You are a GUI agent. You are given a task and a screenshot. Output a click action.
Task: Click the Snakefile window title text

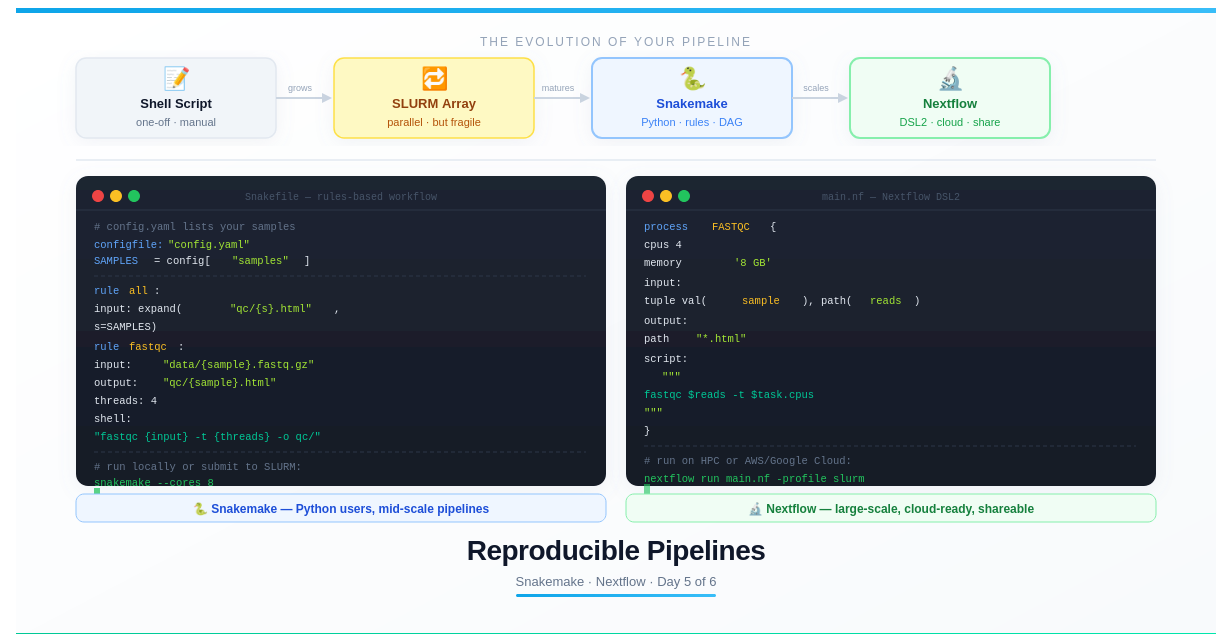(x=341, y=197)
